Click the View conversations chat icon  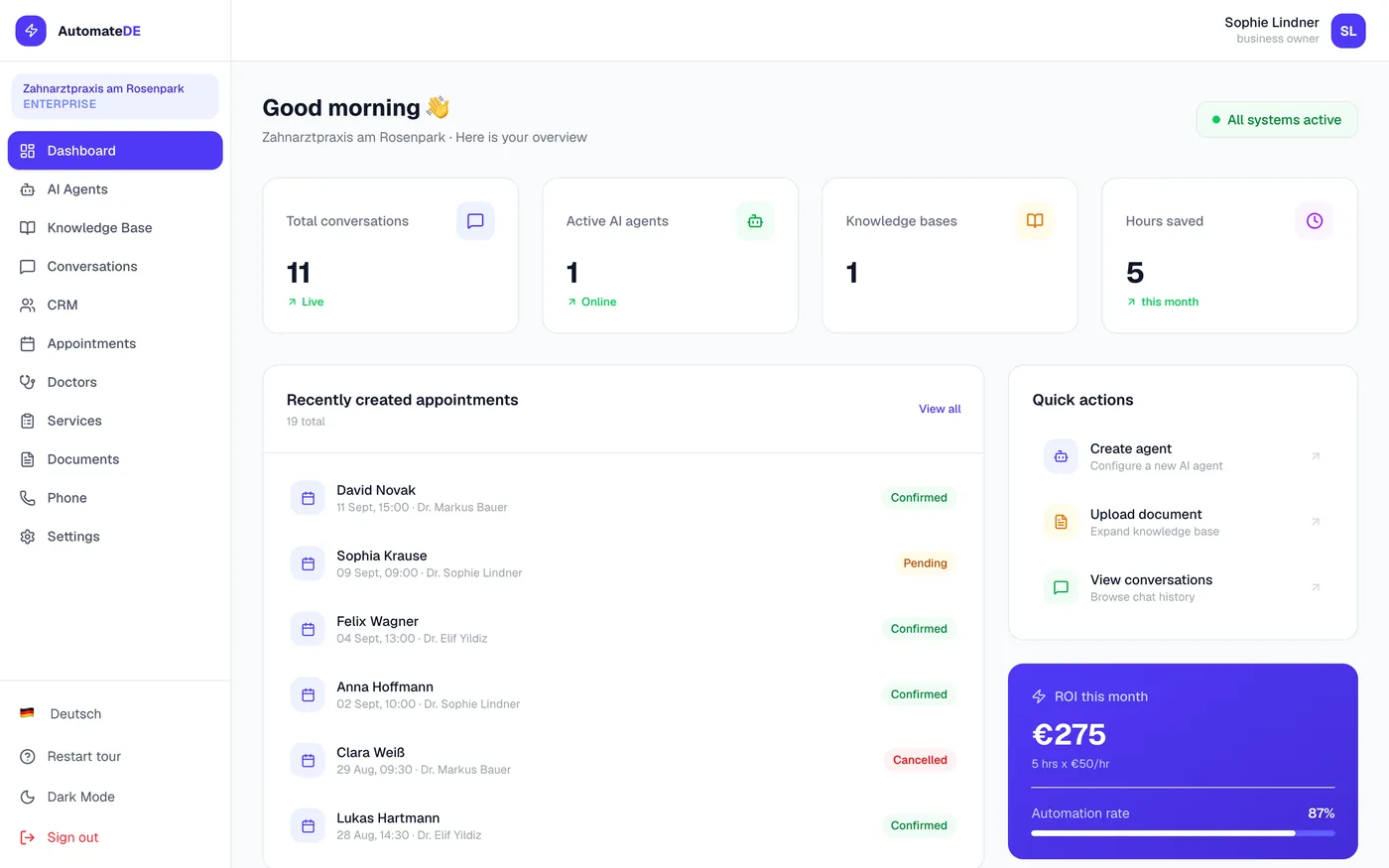point(1061,587)
